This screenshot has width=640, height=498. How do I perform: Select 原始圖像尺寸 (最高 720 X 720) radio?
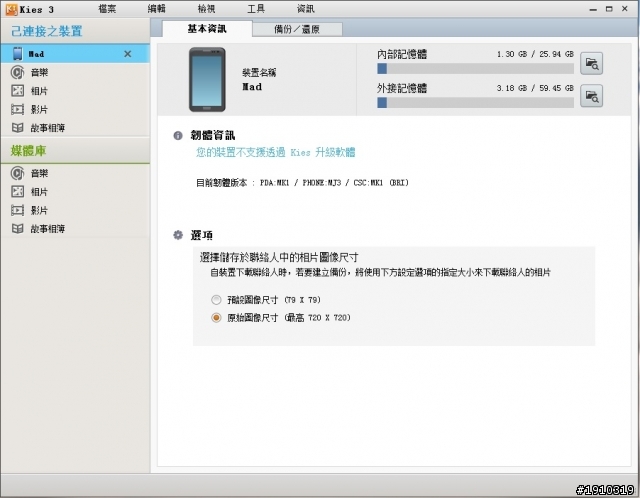(216, 318)
